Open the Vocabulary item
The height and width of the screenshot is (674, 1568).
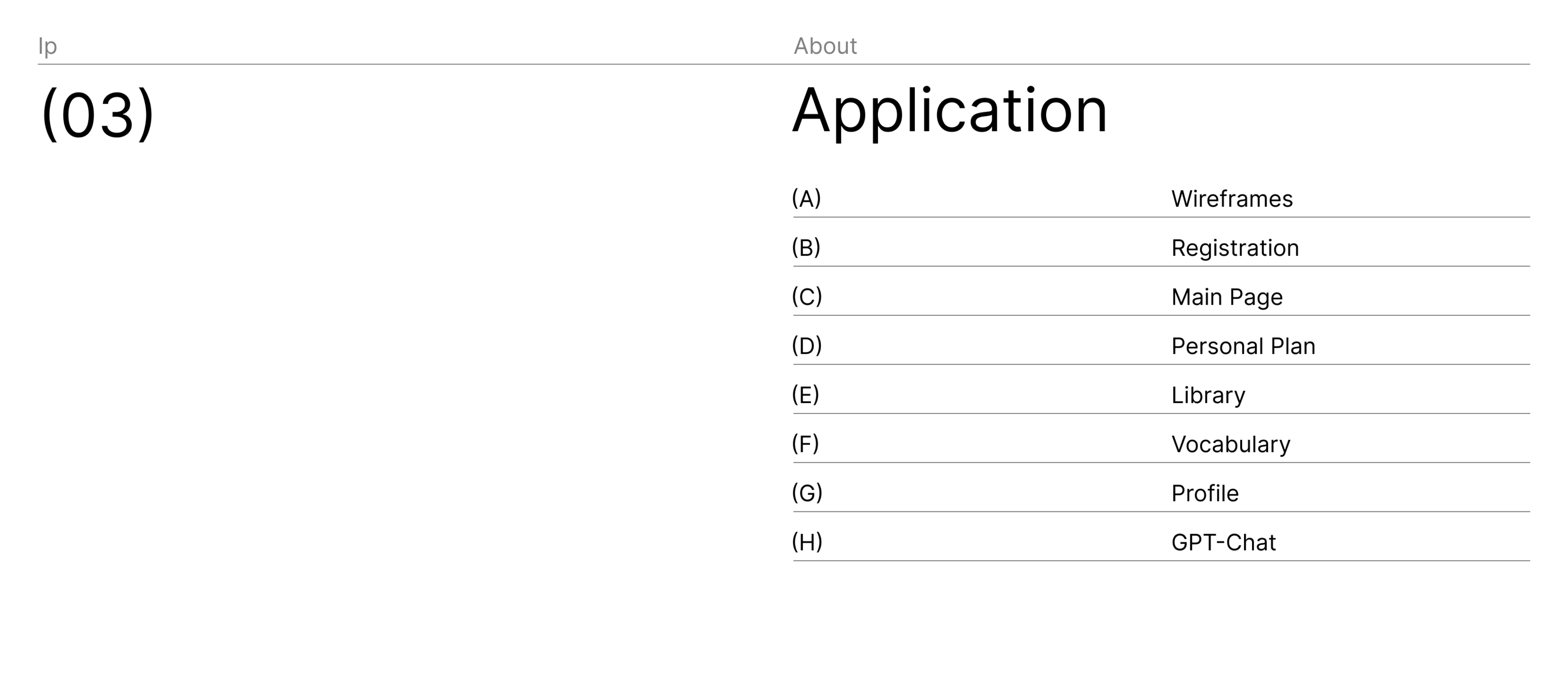pos(1230,445)
